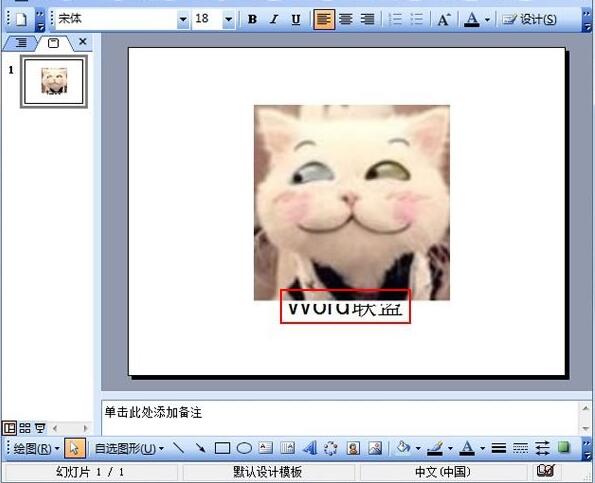Close the outline/slides pane
595x483 pixels.
pyautogui.click(x=82, y=41)
